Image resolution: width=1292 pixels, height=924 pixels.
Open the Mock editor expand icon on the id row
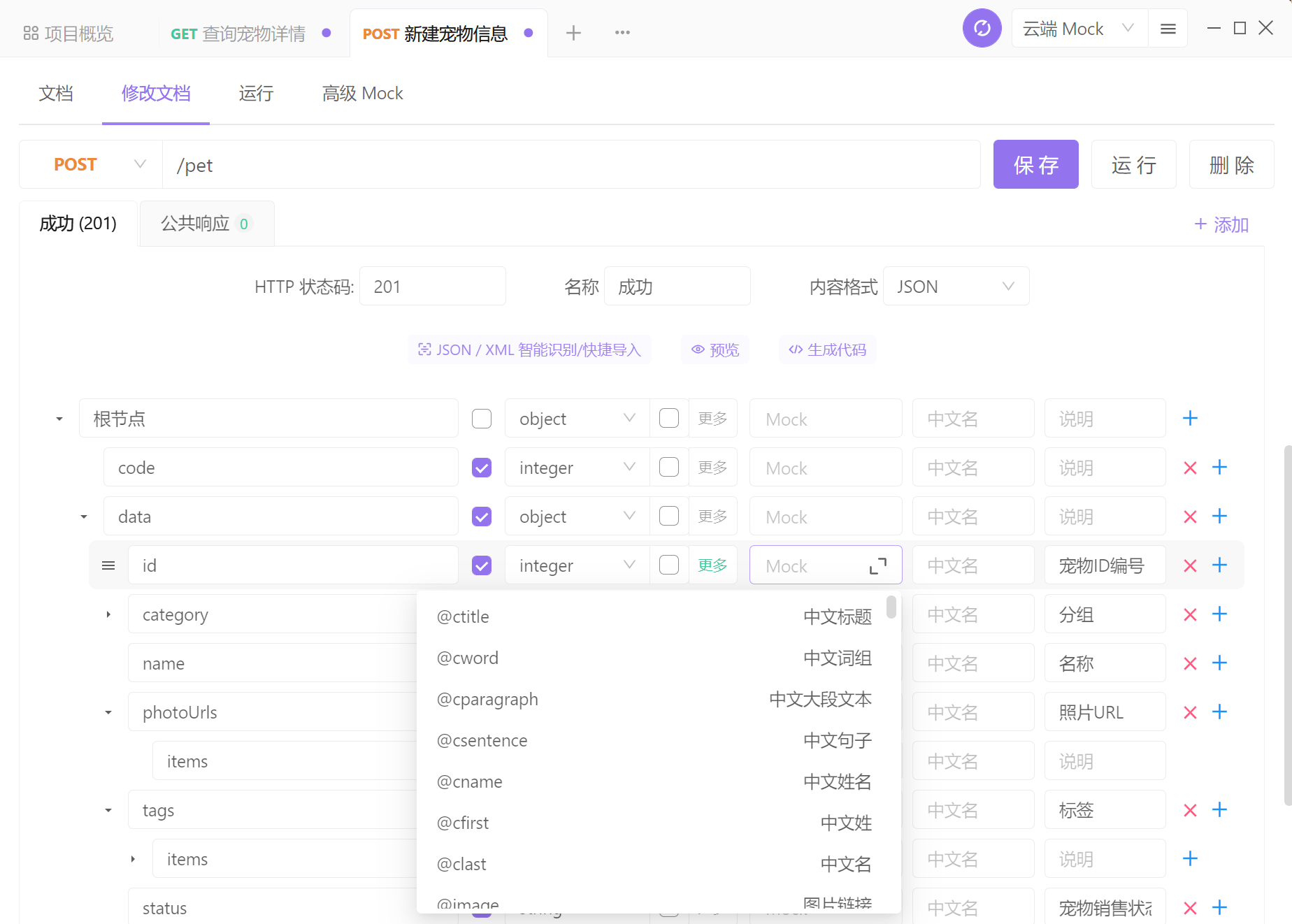coord(878,566)
